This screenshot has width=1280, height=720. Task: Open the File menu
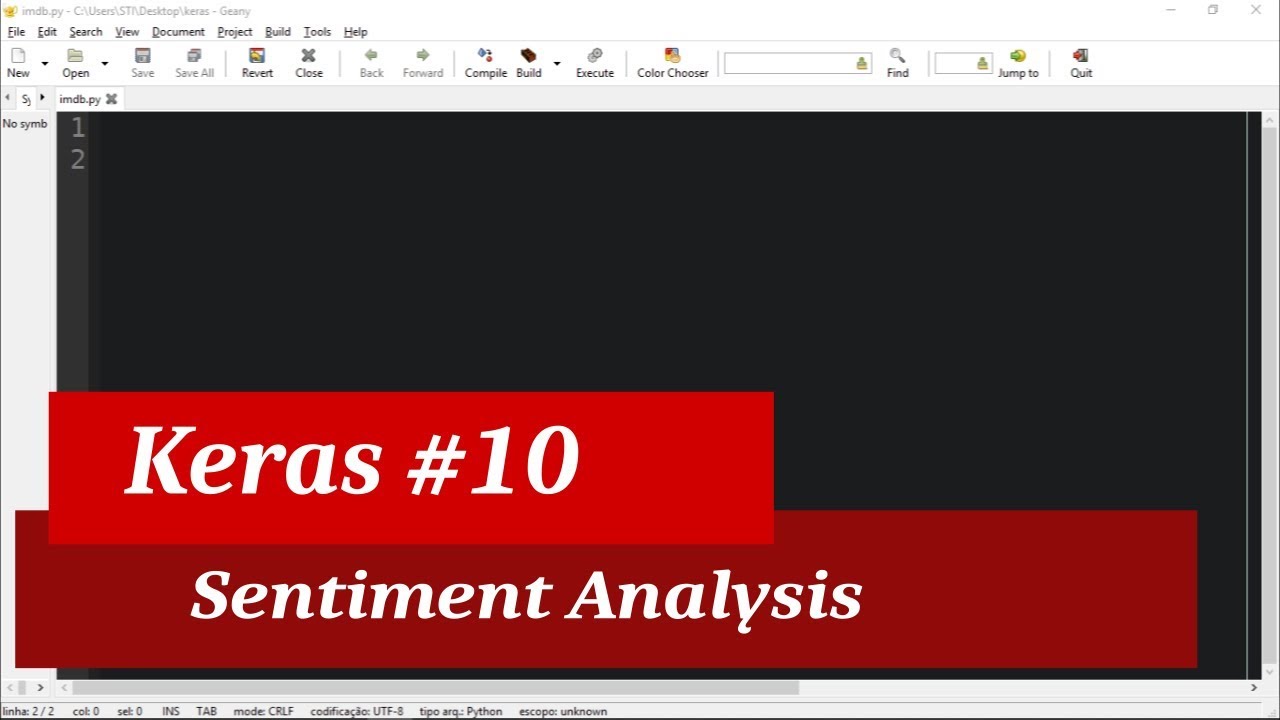point(16,32)
